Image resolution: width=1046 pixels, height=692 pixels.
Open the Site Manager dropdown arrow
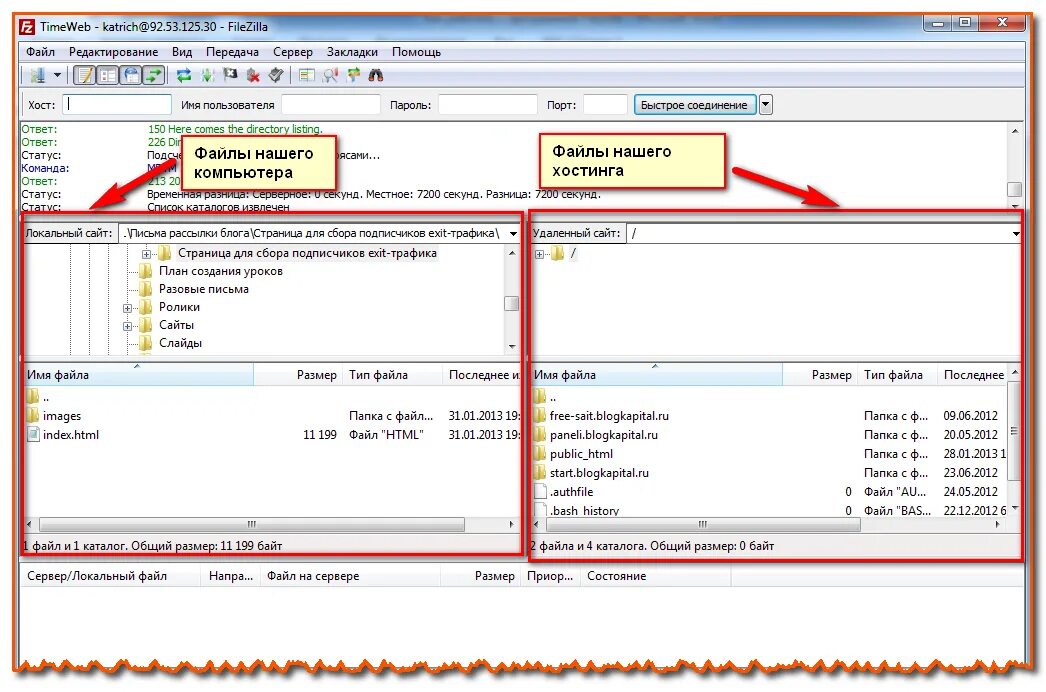tap(57, 75)
